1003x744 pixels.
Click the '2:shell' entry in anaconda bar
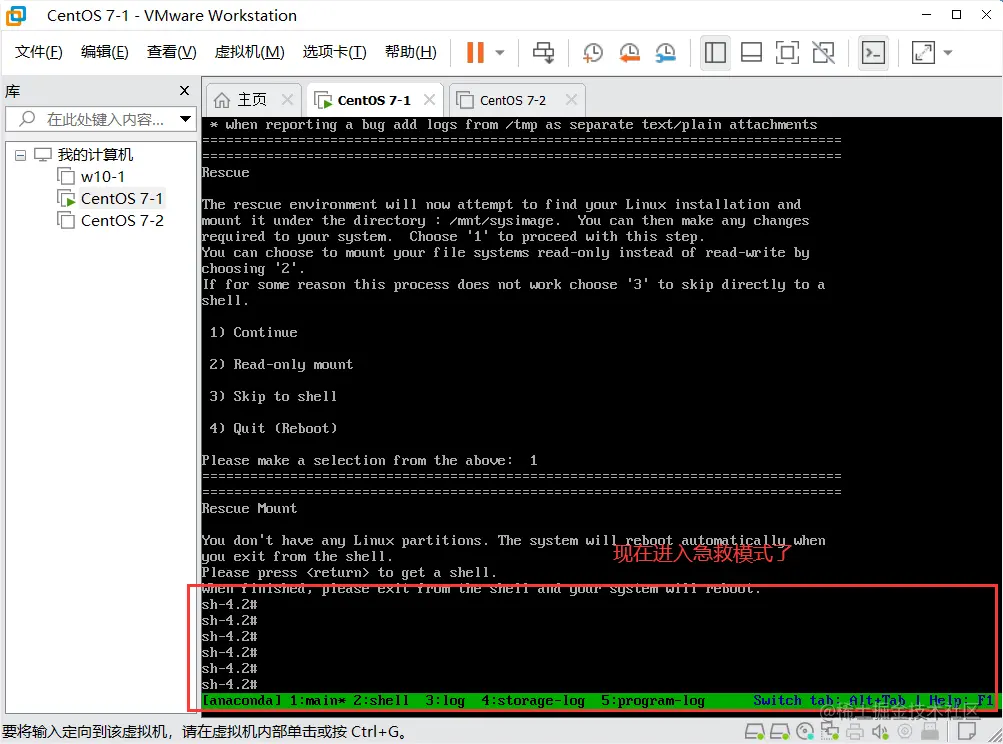pyautogui.click(x=381, y=700)
